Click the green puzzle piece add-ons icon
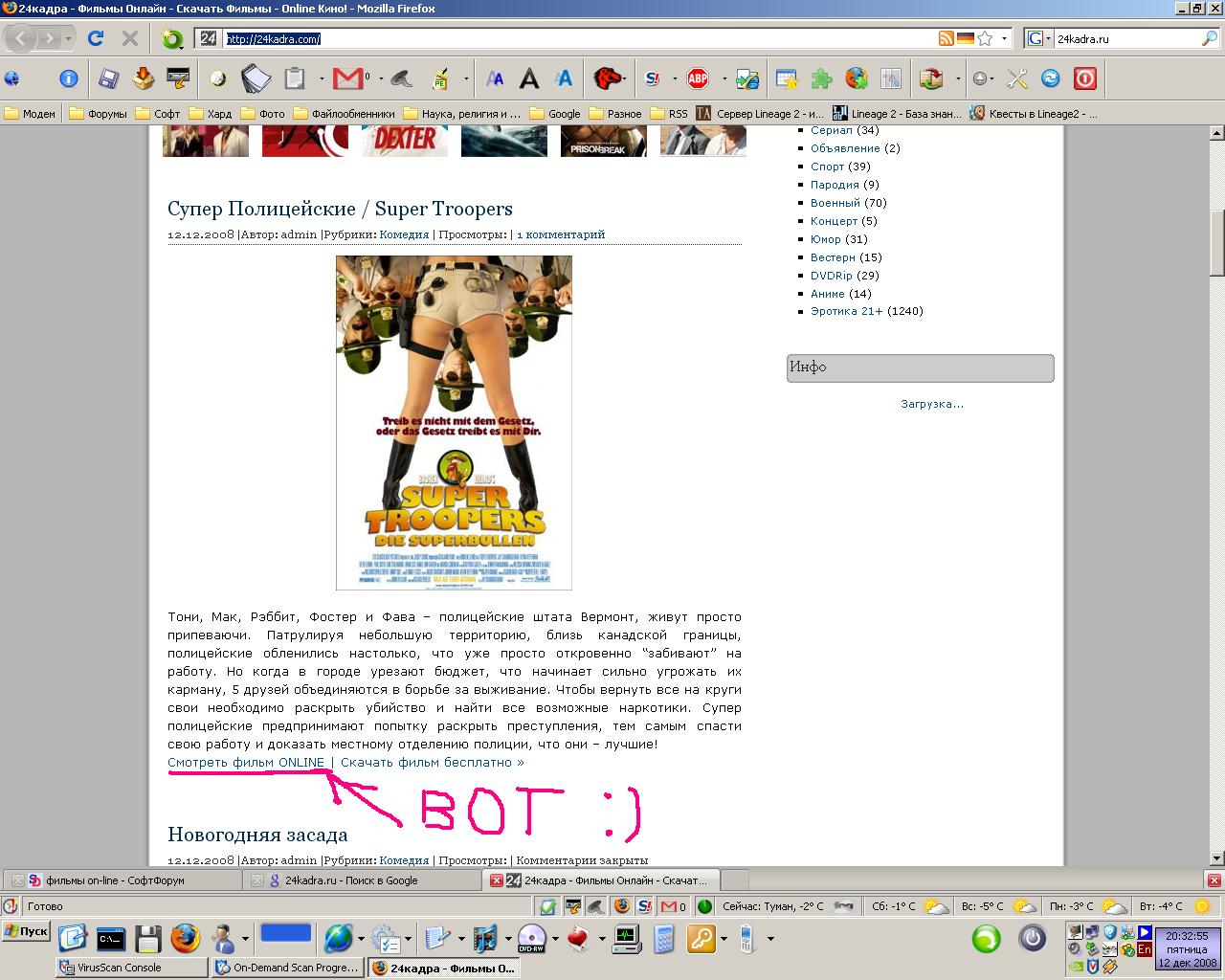1225x980 pixels. (821, 78)
